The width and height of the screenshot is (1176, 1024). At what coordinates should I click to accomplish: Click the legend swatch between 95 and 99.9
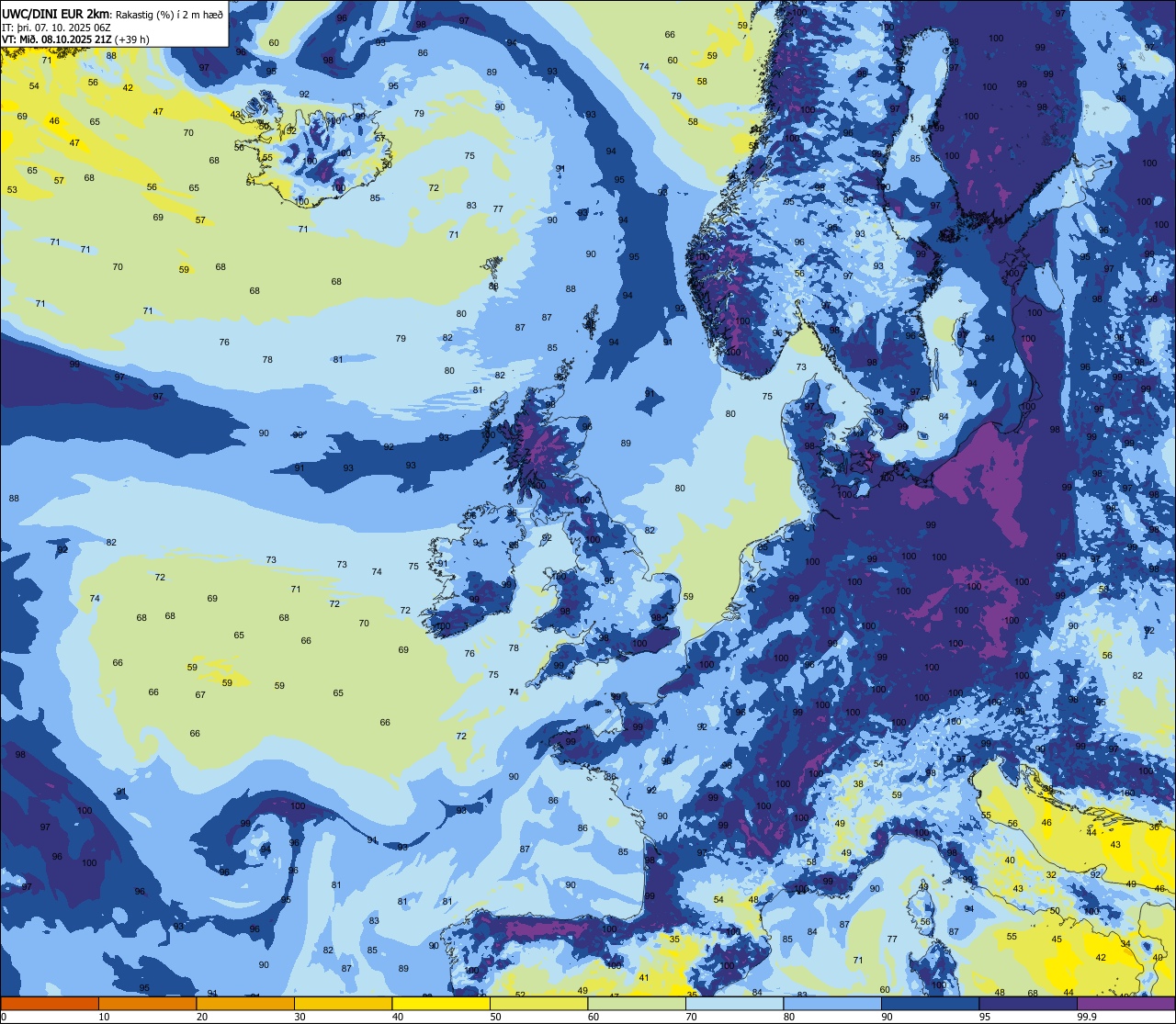(1028, 1003)
